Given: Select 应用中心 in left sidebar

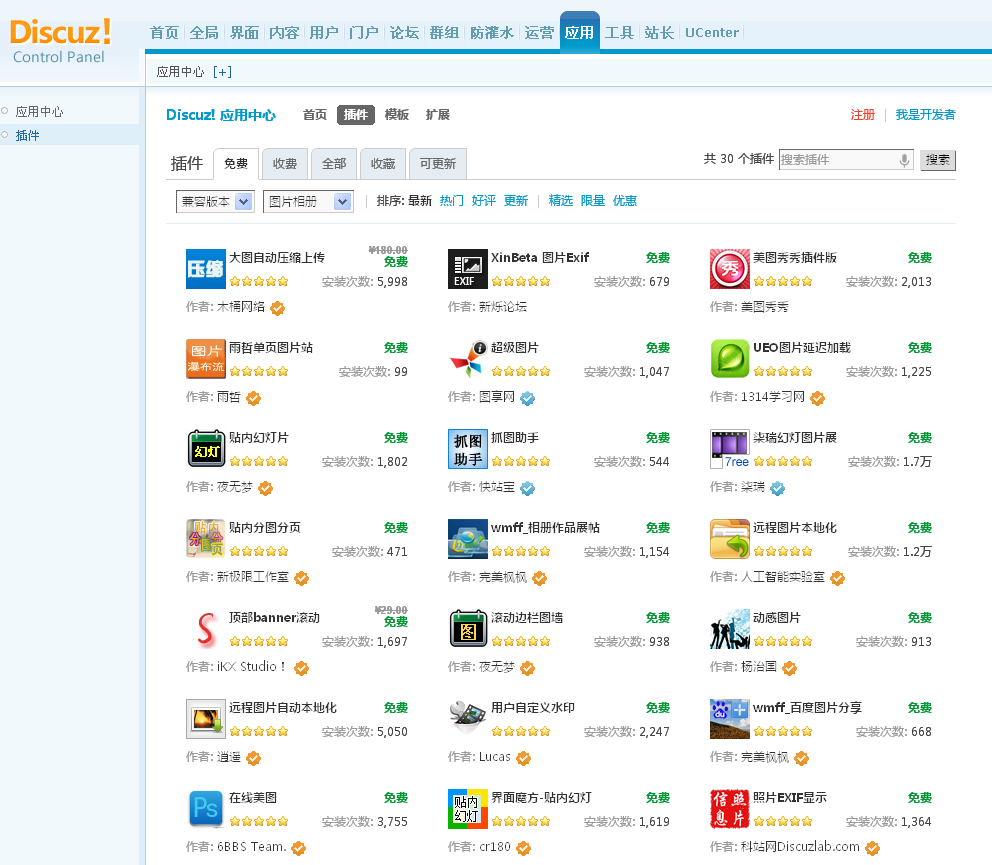Looking at the screenshot, I should click(39, 112).
